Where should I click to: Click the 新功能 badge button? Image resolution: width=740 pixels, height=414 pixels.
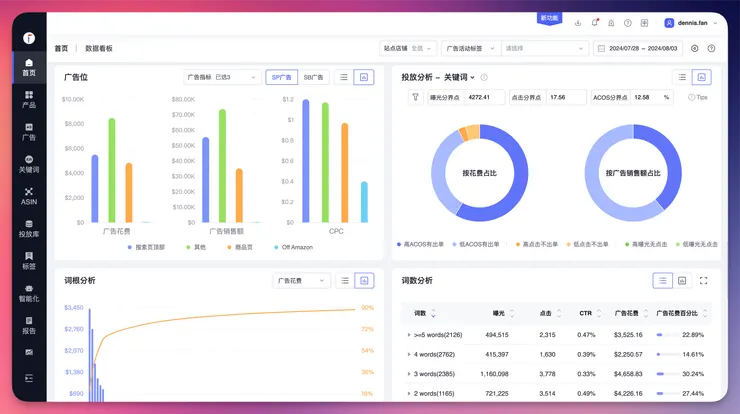coord(549,18)
